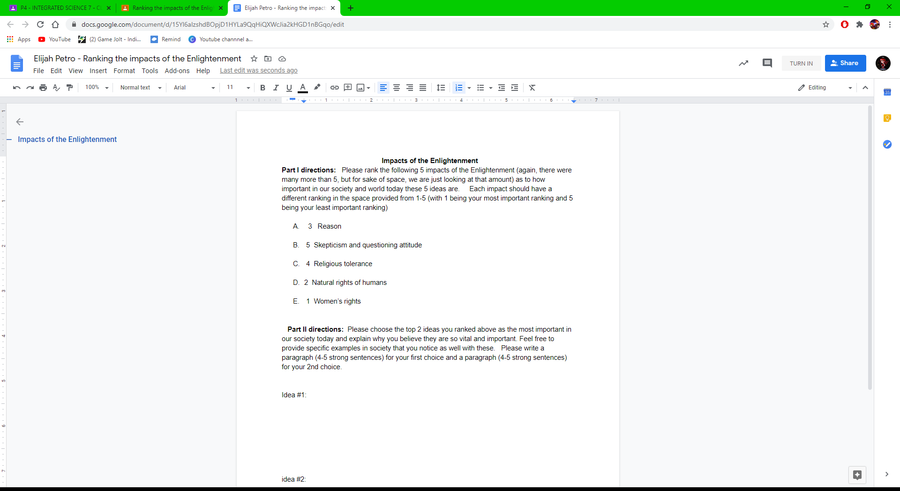Switch to P4 Integrated Science browser tab
This screenshot has width=900, height=491.
(60, 8)
